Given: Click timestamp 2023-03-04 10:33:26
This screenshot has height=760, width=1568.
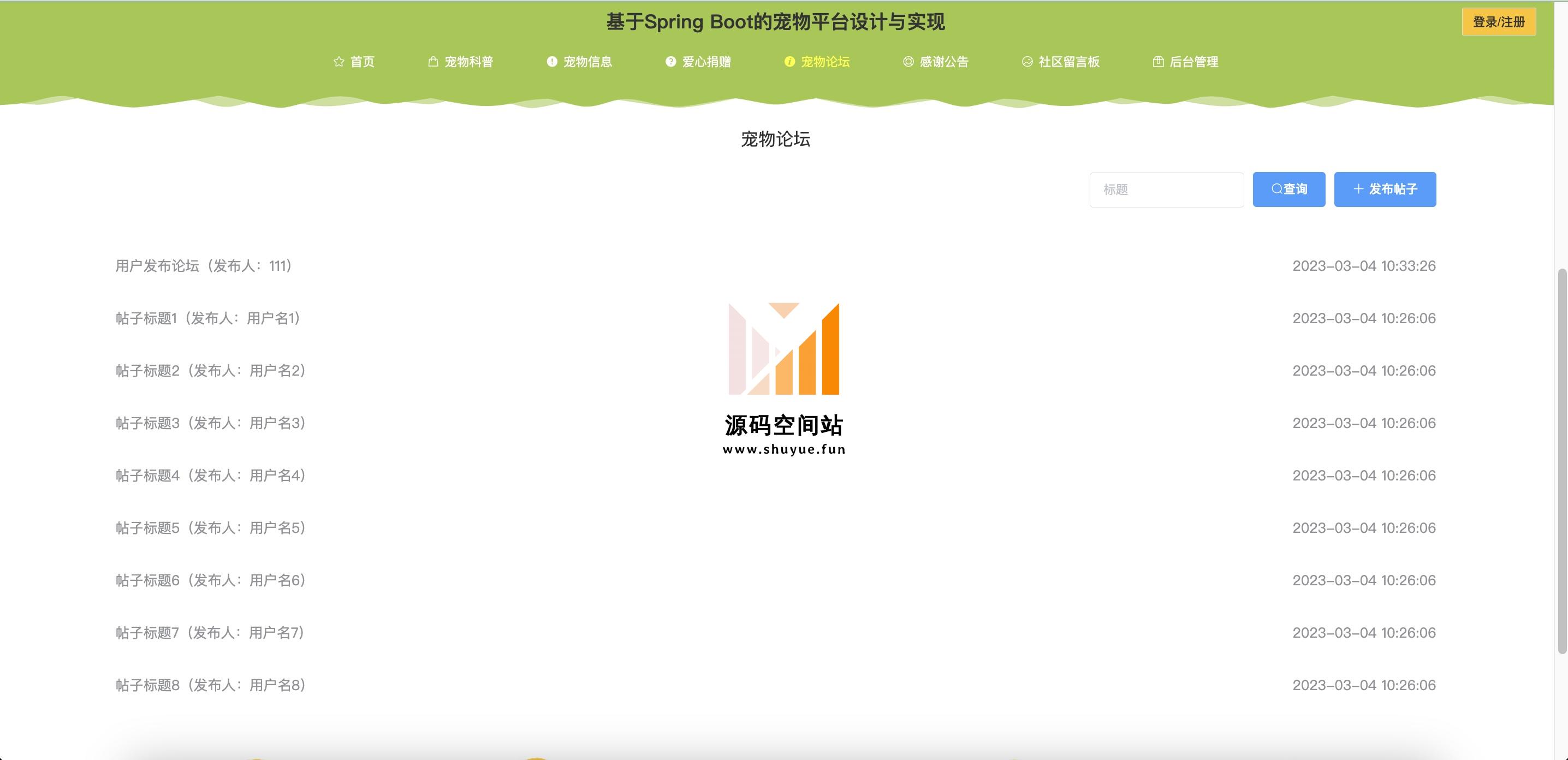Looking at the screenshot, I should click(1364, 266).
